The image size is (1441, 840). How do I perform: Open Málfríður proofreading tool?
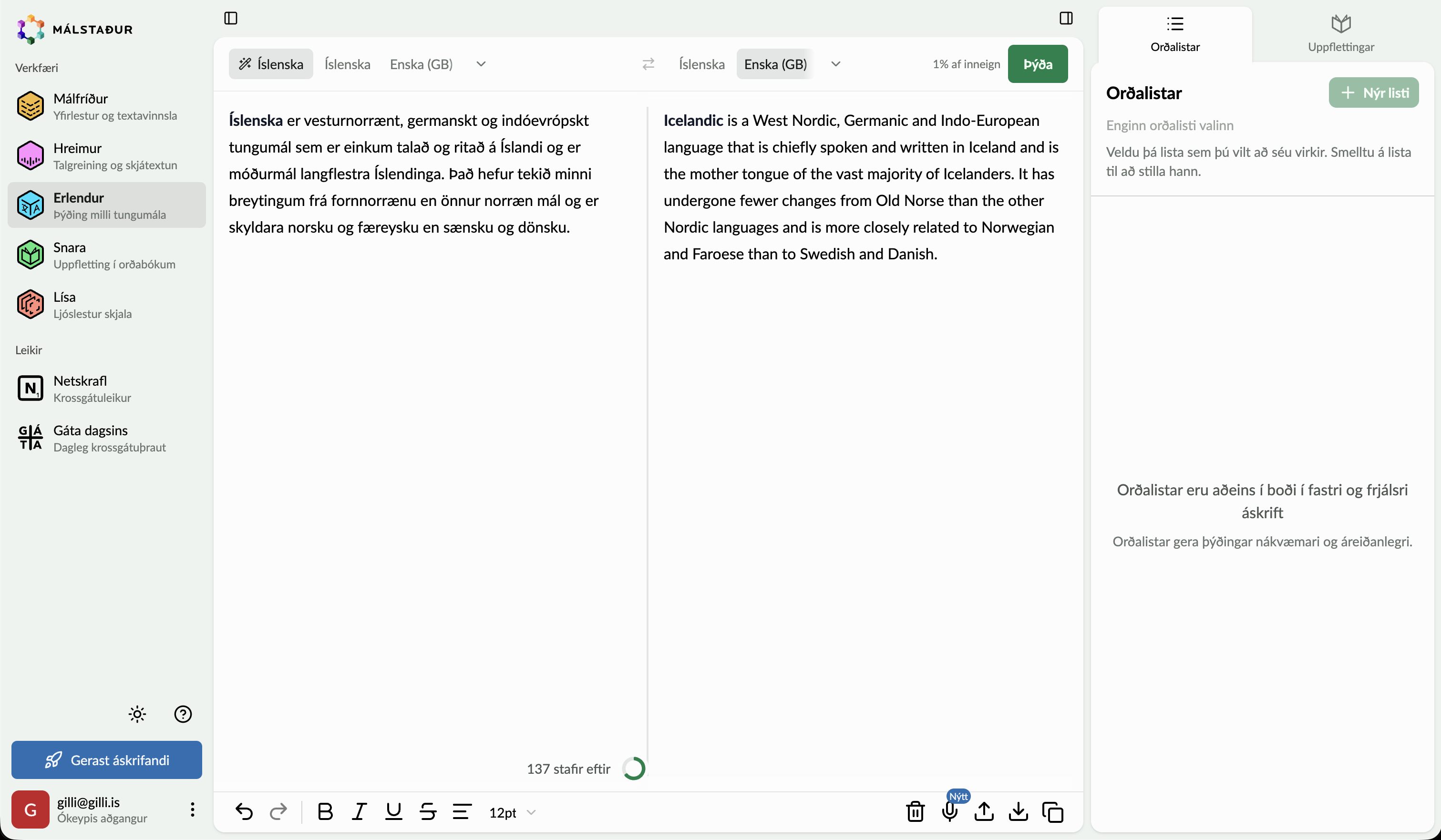click(x=107, y=106)
